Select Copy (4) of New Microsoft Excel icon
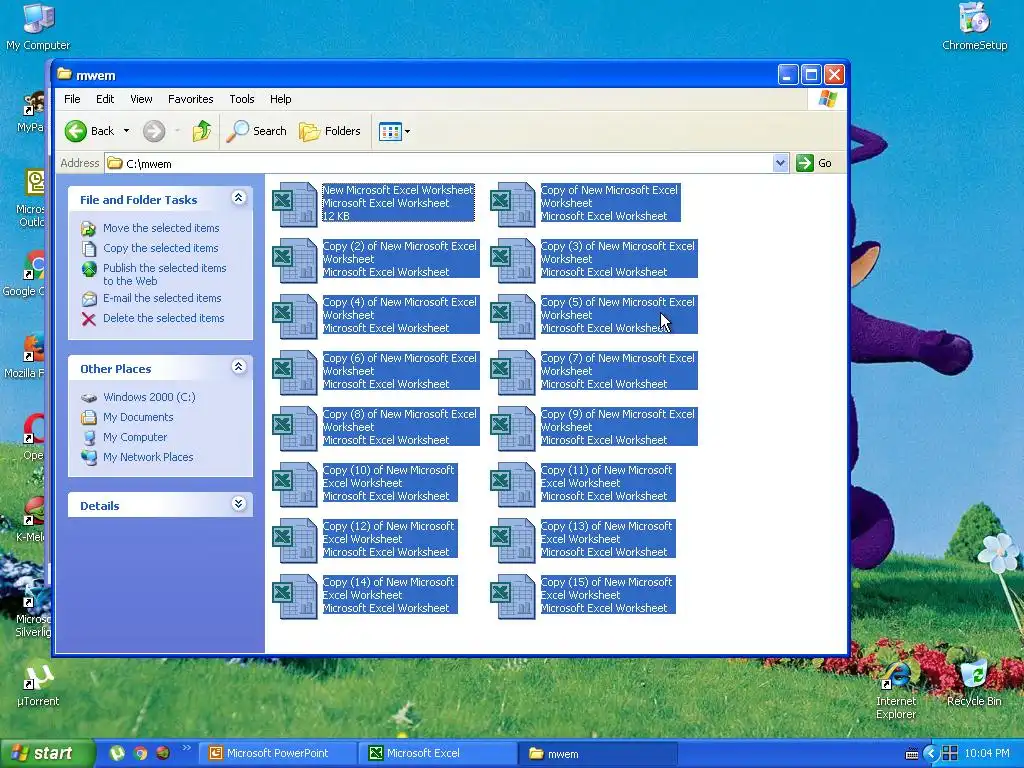This screenshot has height=768, width=1024. 295,317
